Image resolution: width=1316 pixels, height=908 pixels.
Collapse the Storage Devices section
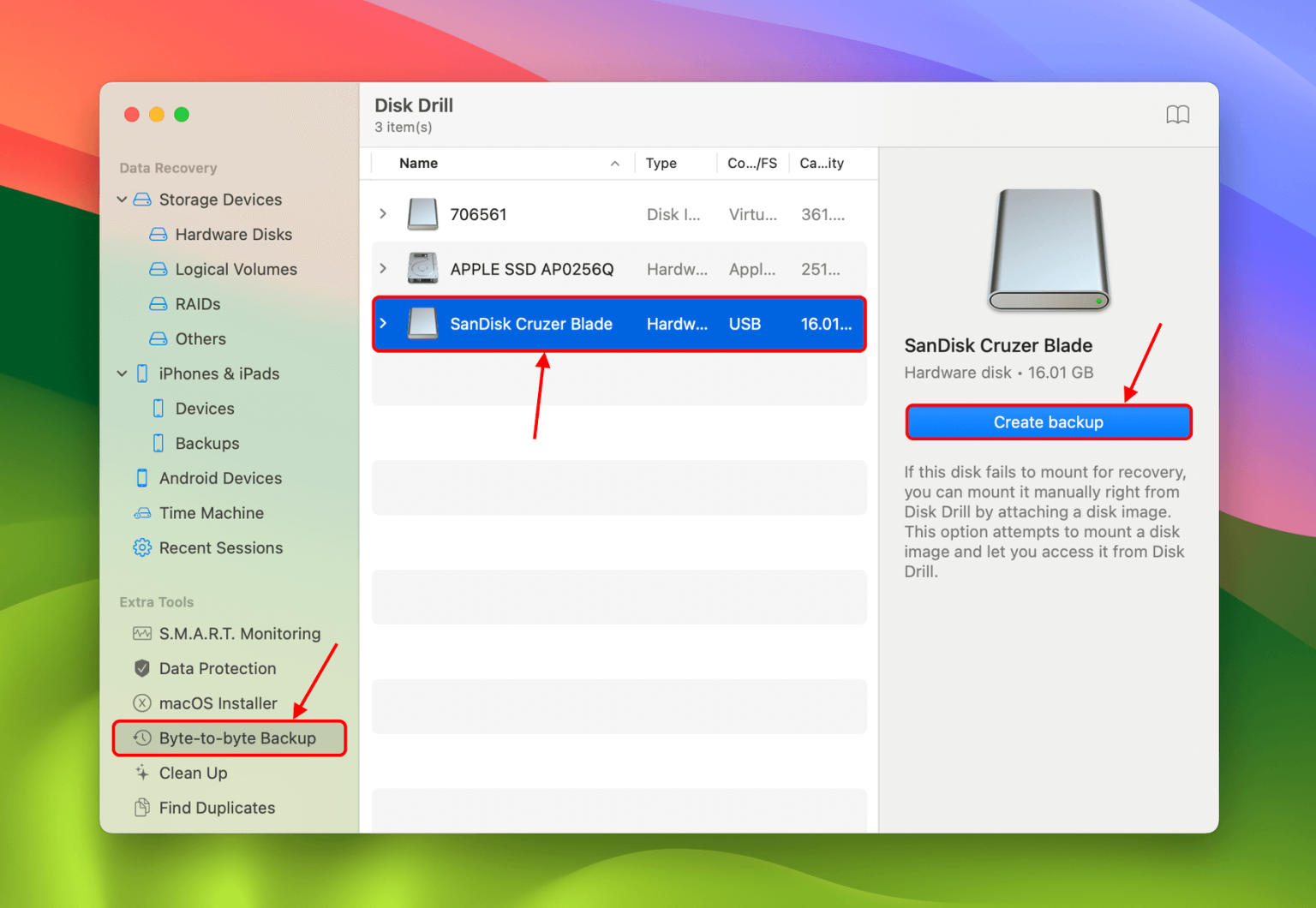122,199
